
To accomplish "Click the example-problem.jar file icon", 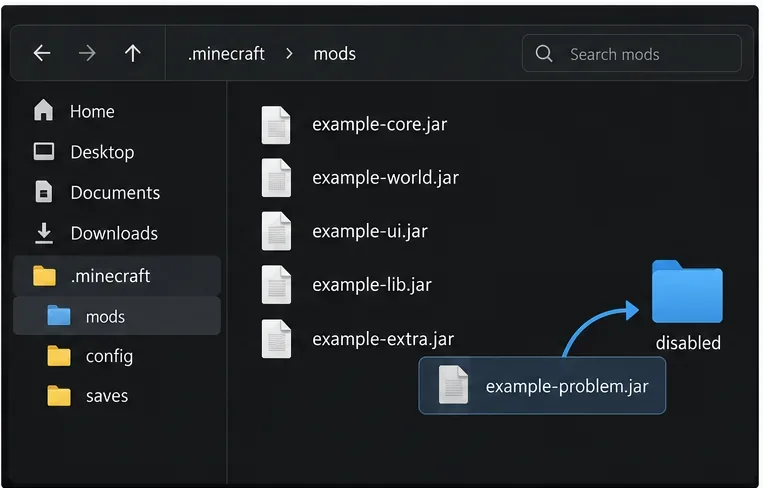I will 453,385.
